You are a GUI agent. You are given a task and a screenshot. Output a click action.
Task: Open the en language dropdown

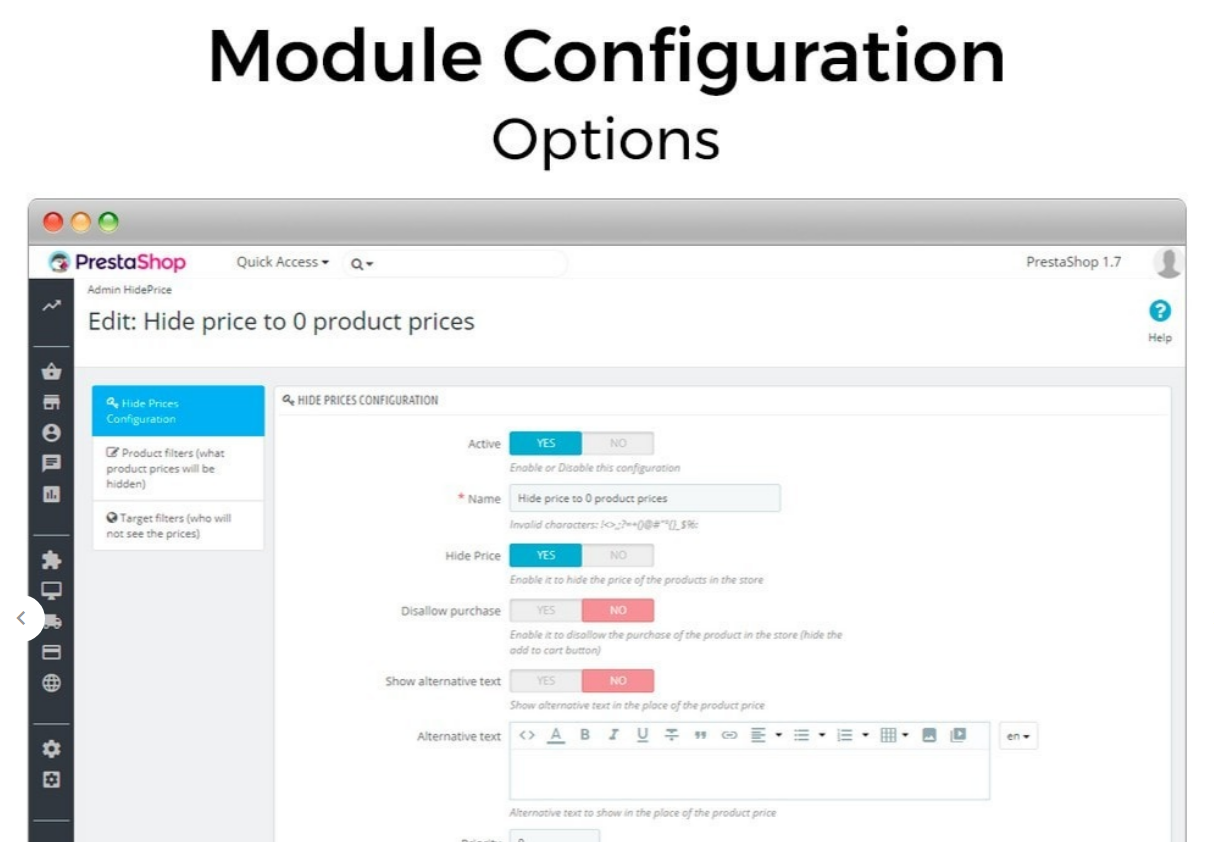tap(1018, 737)
